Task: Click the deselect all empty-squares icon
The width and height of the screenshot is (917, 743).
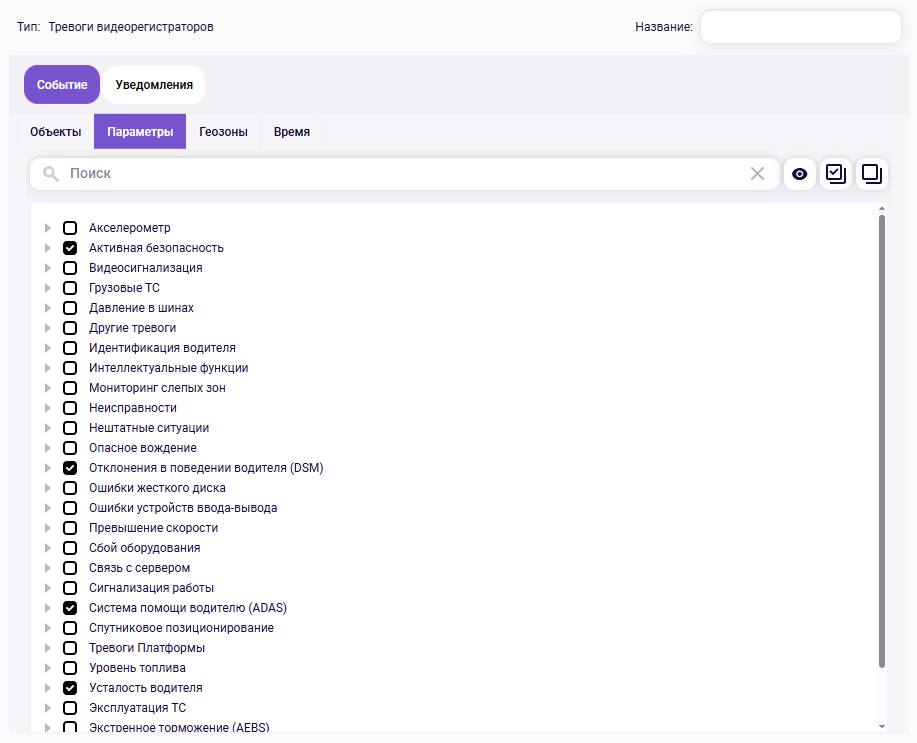Action: point(871,174)
